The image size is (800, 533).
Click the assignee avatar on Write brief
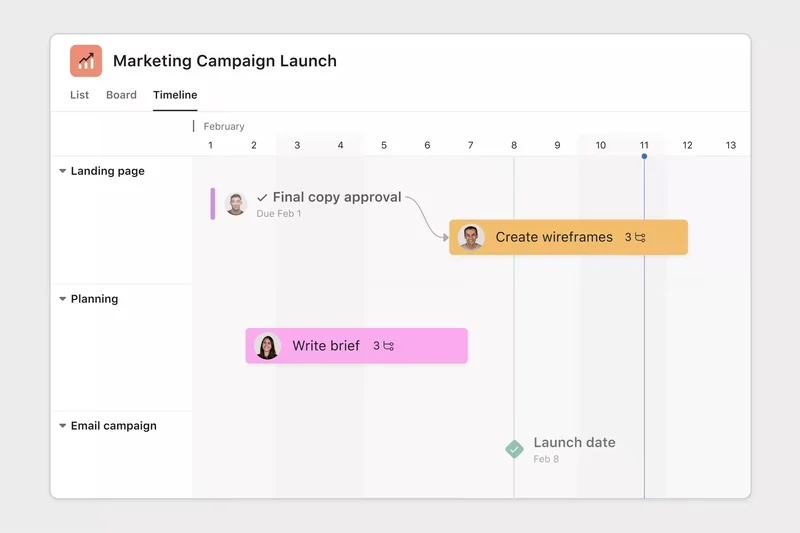pos(267,346)
